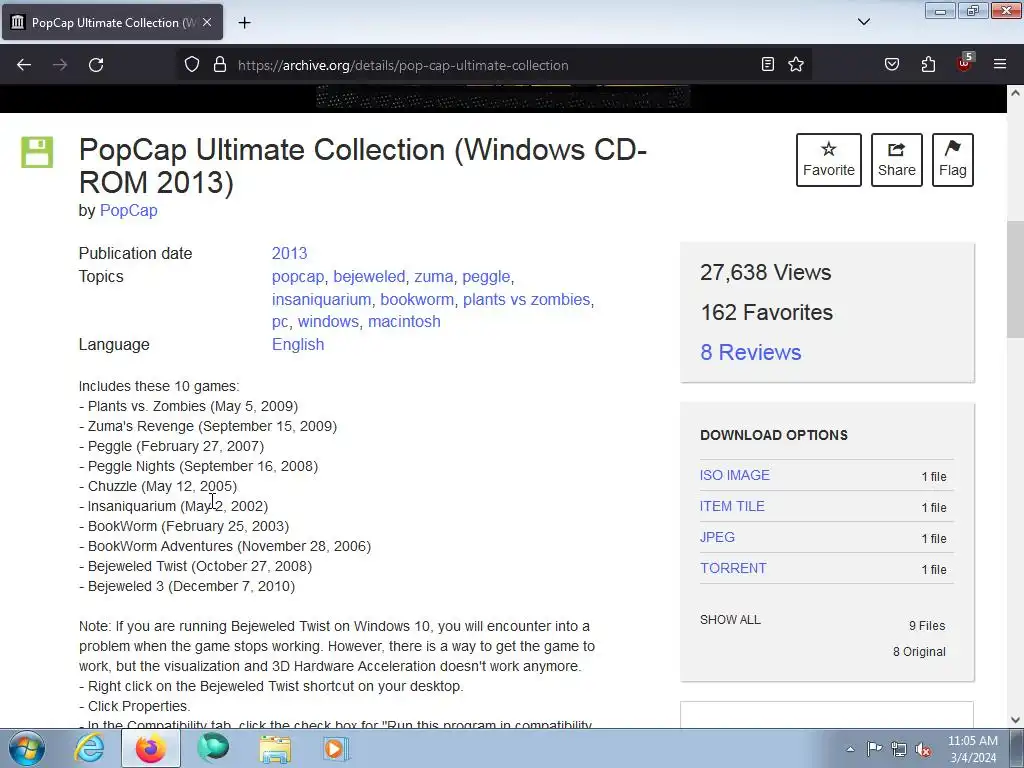This screenshot has height=768, width=1024.
Task: Open the bookworm topic link
Action: click(x=417, y=299)
